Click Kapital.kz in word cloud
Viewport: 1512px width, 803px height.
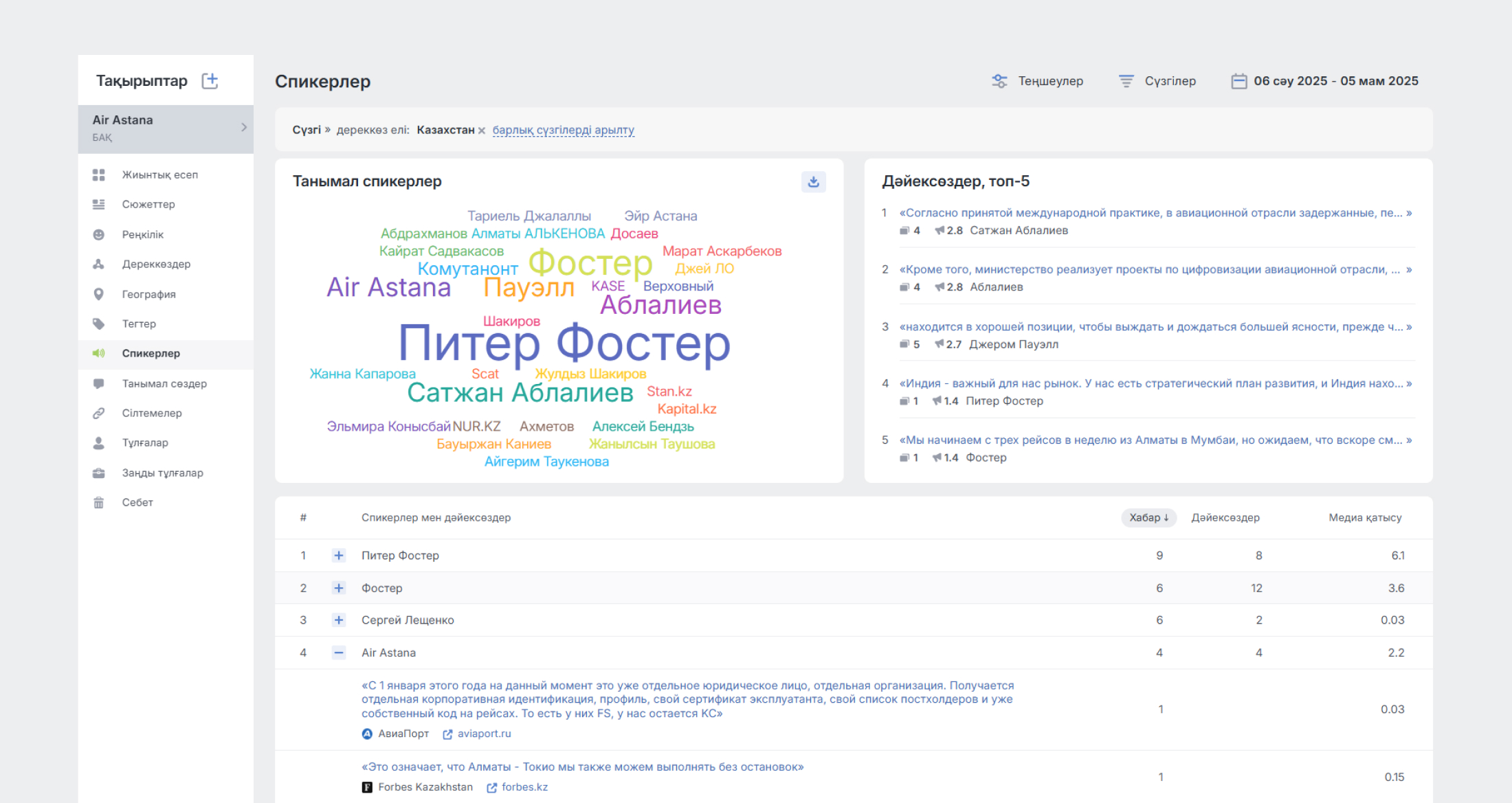687,409
